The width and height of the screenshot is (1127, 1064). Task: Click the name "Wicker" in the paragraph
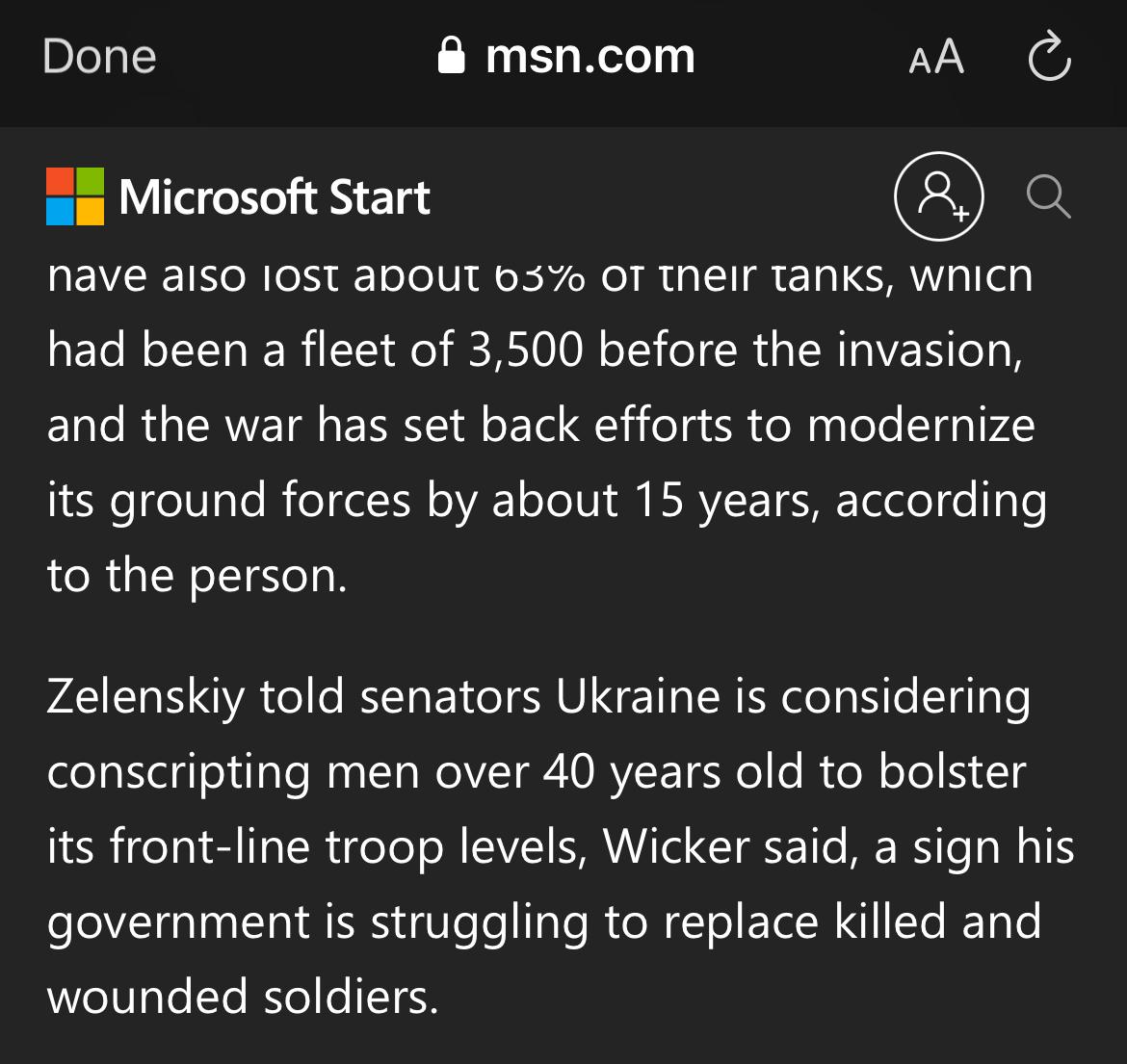click(675, 846)
